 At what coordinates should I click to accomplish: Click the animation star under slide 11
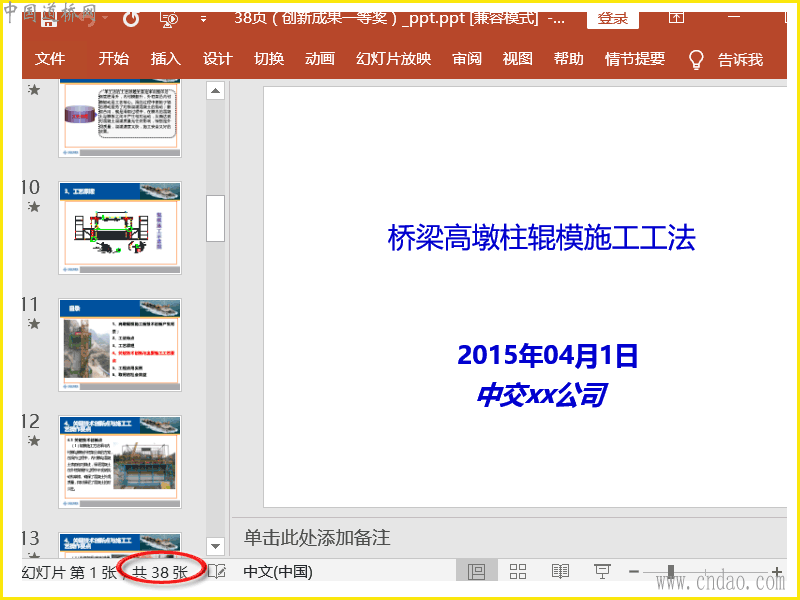click(34, 323)
